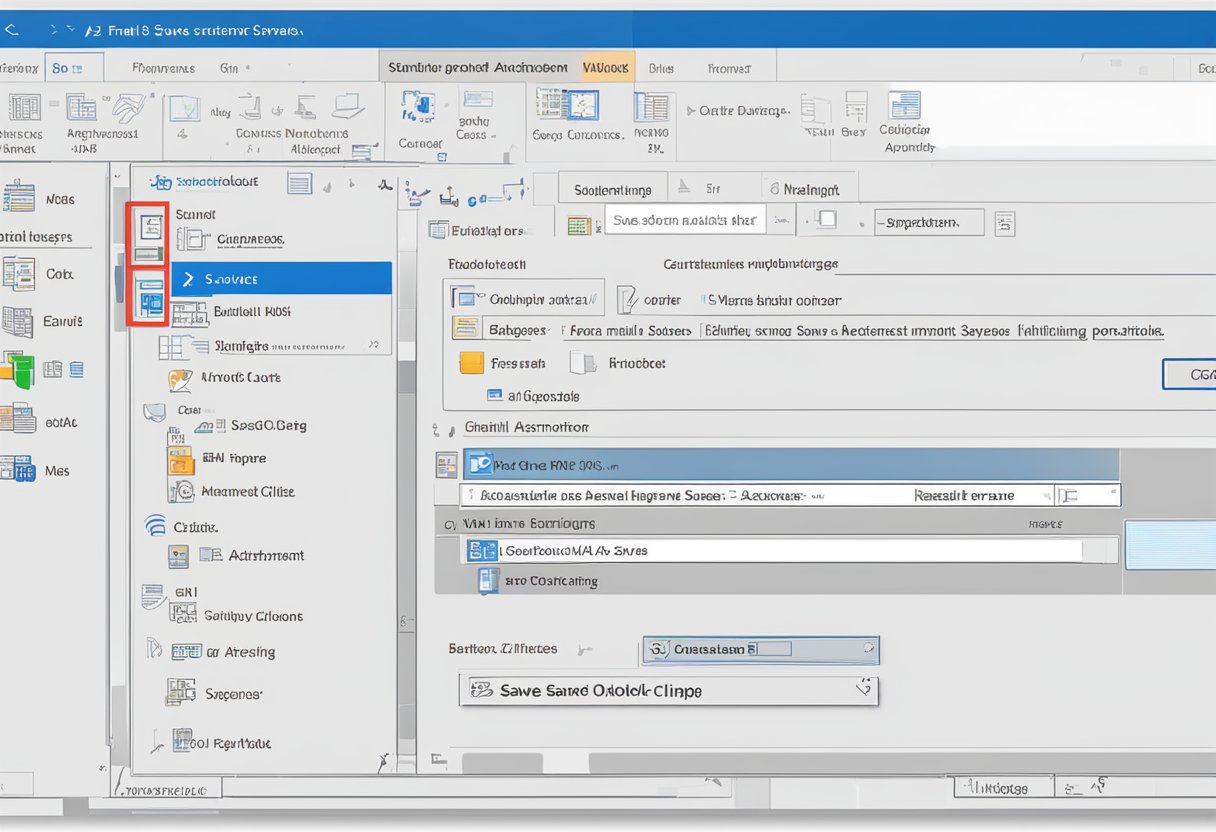The height and width of the screenshot is (832, 1216).
Task: Click the lower red-highlighted blue panel icon
Action: (x=149, y=296)
